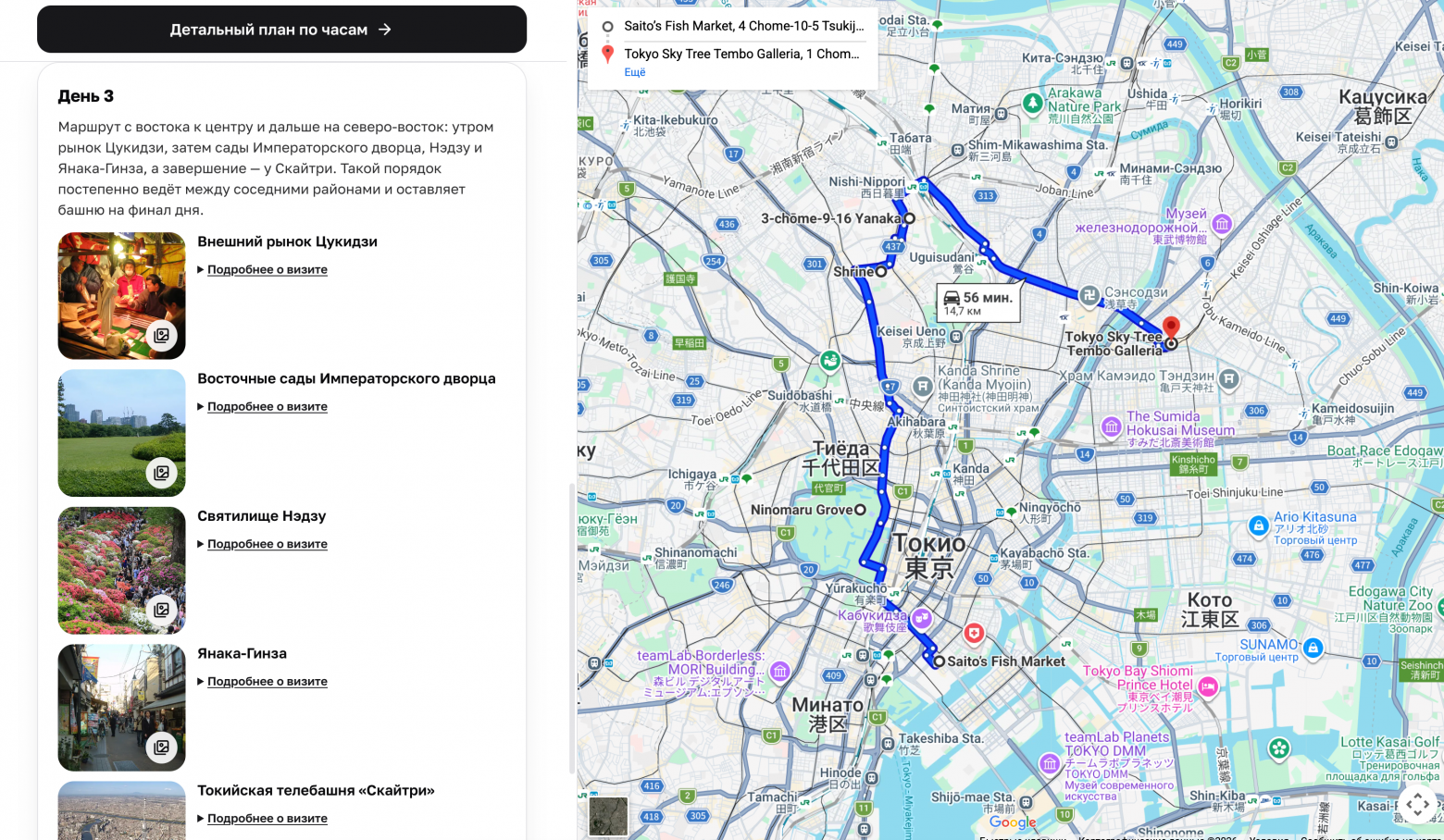The width and height of the screenshot is (1444, 840).
Task: Open gallery icon on Янака-Гинза photo
Action: click(x=161, y=747)
